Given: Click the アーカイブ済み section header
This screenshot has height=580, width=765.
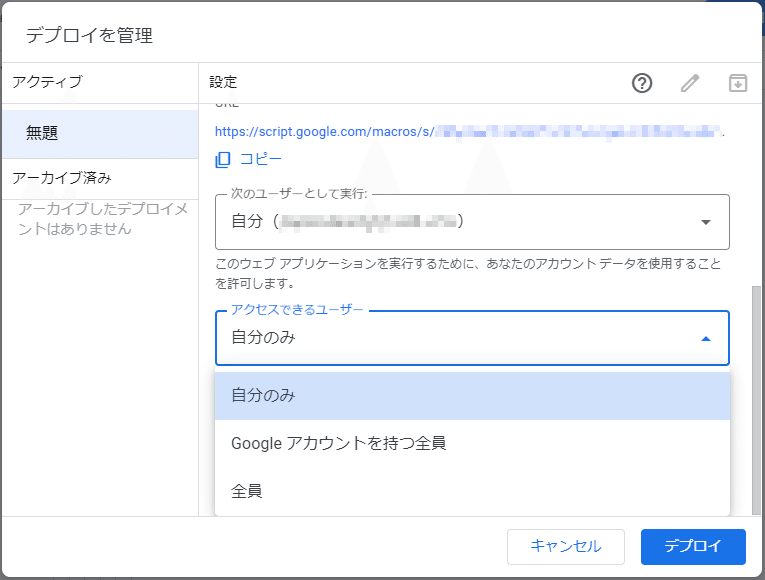Looking at the screenshot, I should click(x=62, y=178).
